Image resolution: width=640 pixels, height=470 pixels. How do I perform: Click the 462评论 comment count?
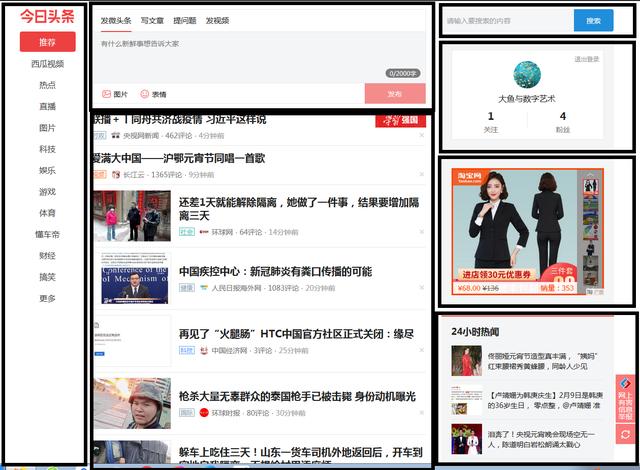[x=178, y=135]
